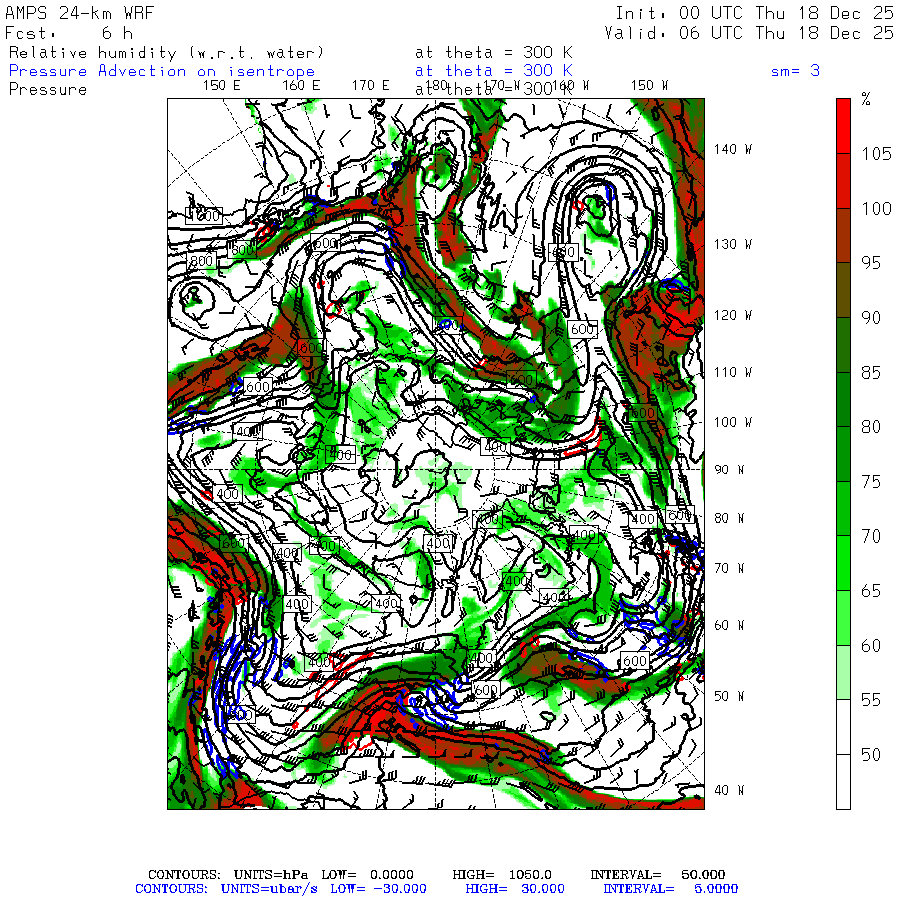
Task: Click the bright red swatch above 105
Action: (x=843, y=126)
